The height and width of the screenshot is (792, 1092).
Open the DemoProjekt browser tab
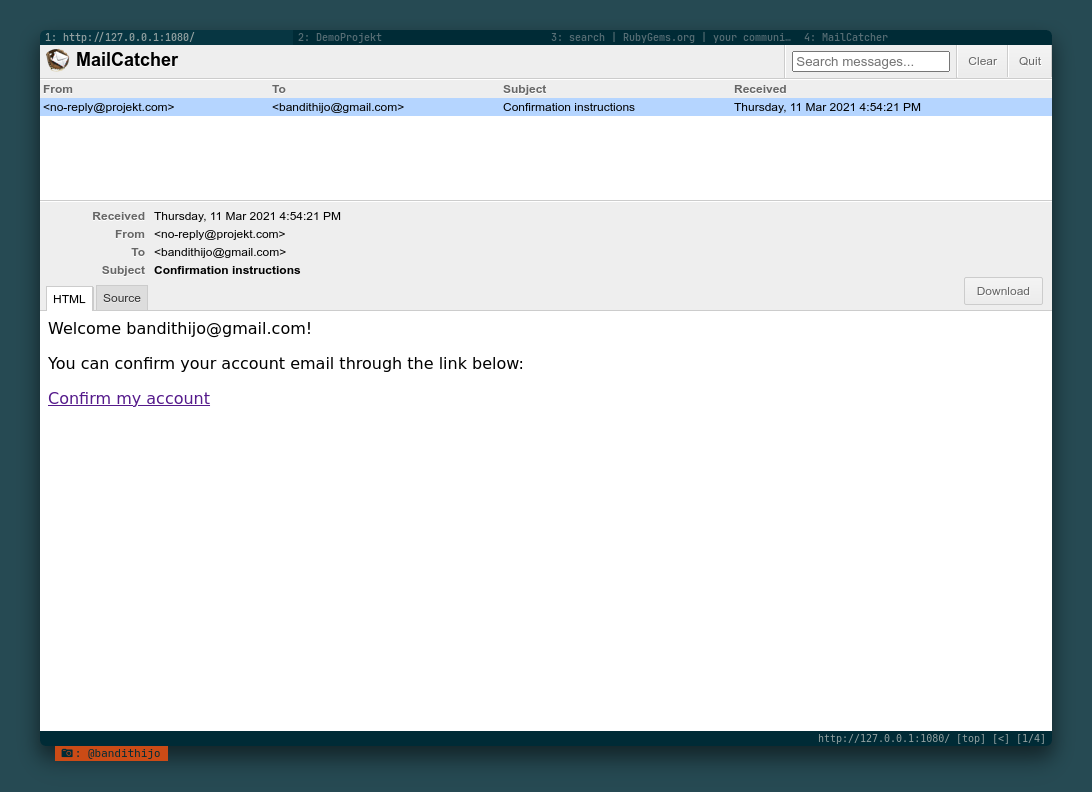(x=340, y=37)
